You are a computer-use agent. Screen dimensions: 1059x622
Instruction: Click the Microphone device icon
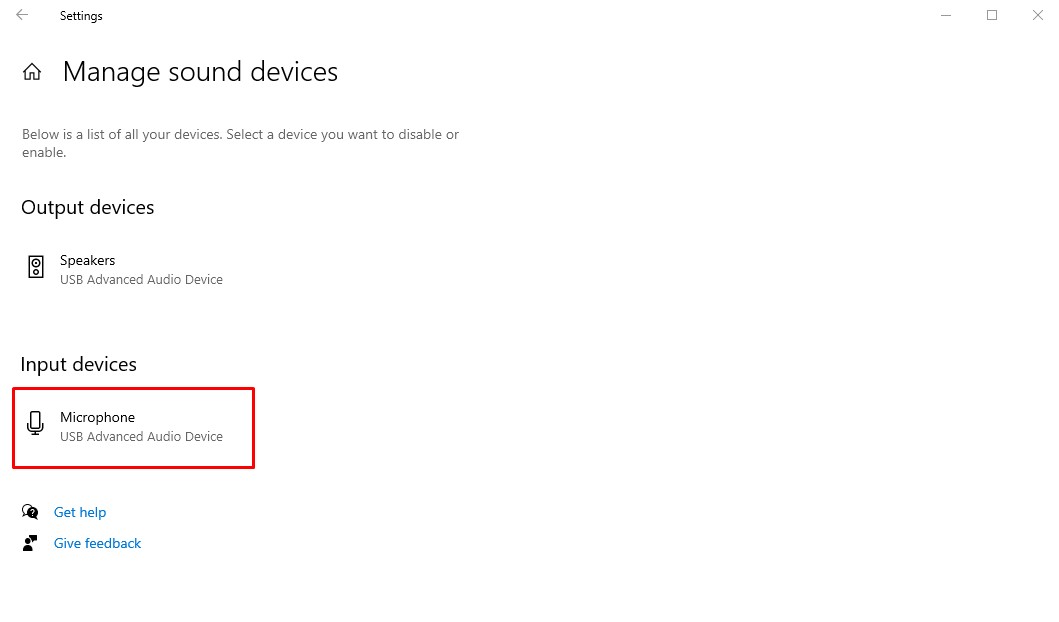35,424
